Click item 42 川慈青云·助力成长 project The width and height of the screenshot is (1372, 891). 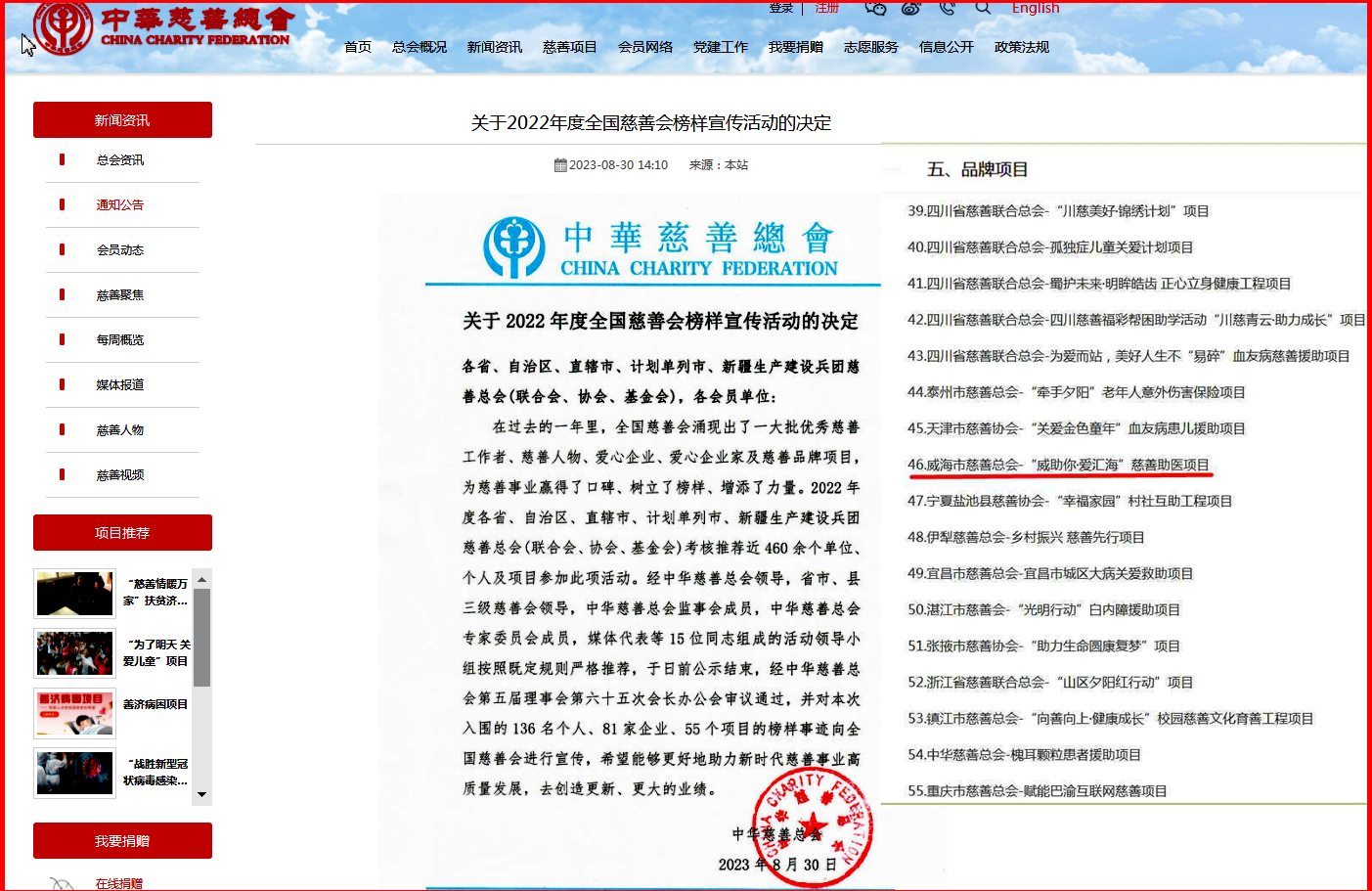pyautogui.click(x=1136, y=320)
